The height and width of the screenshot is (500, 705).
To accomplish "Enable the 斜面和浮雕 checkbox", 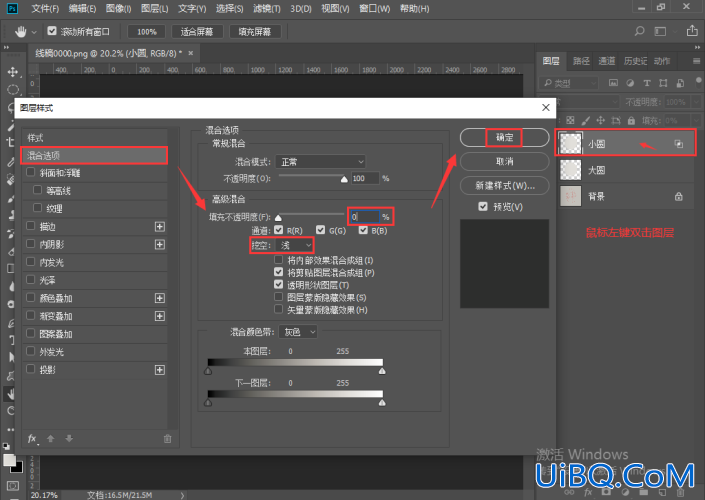I will coord(31,172).
